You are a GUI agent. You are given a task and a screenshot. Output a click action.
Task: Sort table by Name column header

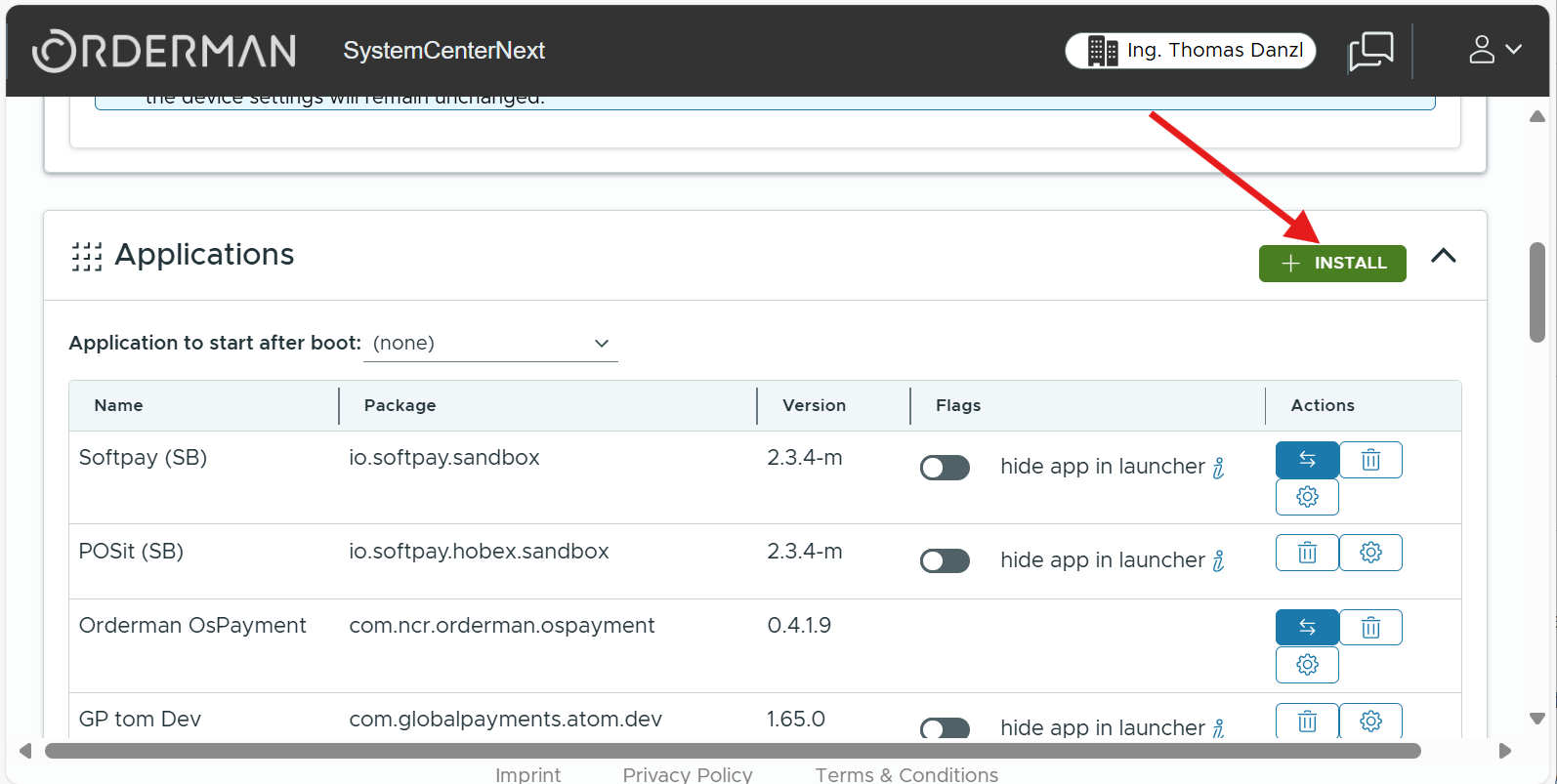point(118,405)
